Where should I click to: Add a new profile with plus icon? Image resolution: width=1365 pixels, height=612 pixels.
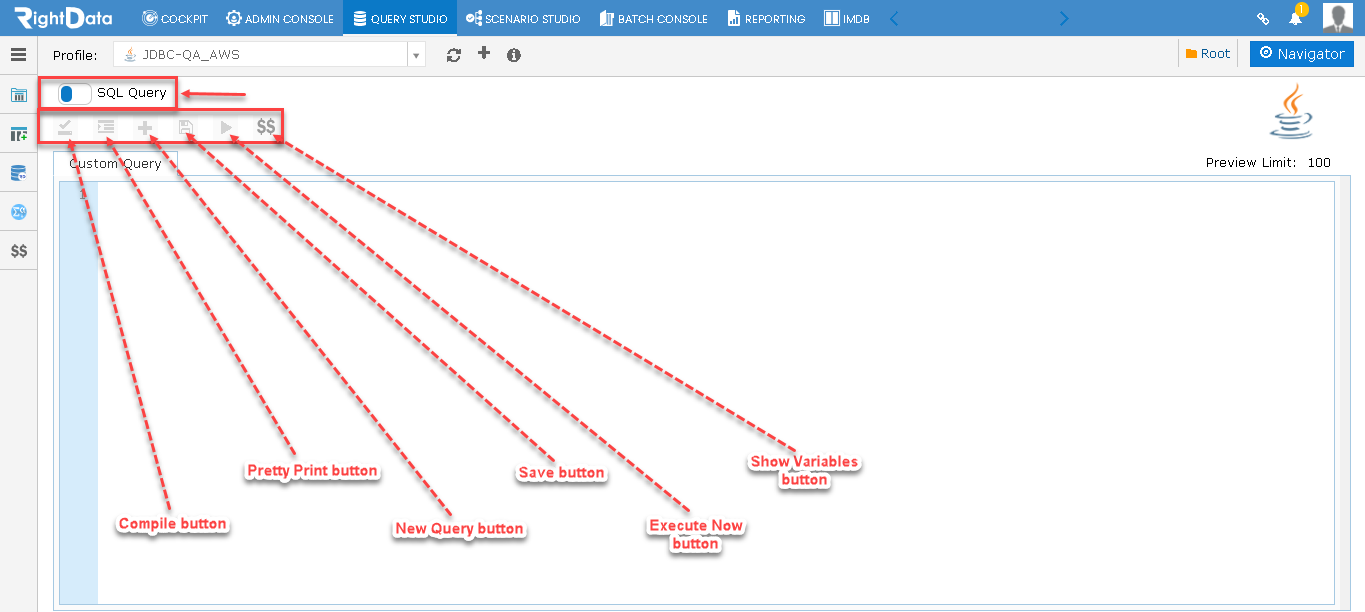coord(484,53)
